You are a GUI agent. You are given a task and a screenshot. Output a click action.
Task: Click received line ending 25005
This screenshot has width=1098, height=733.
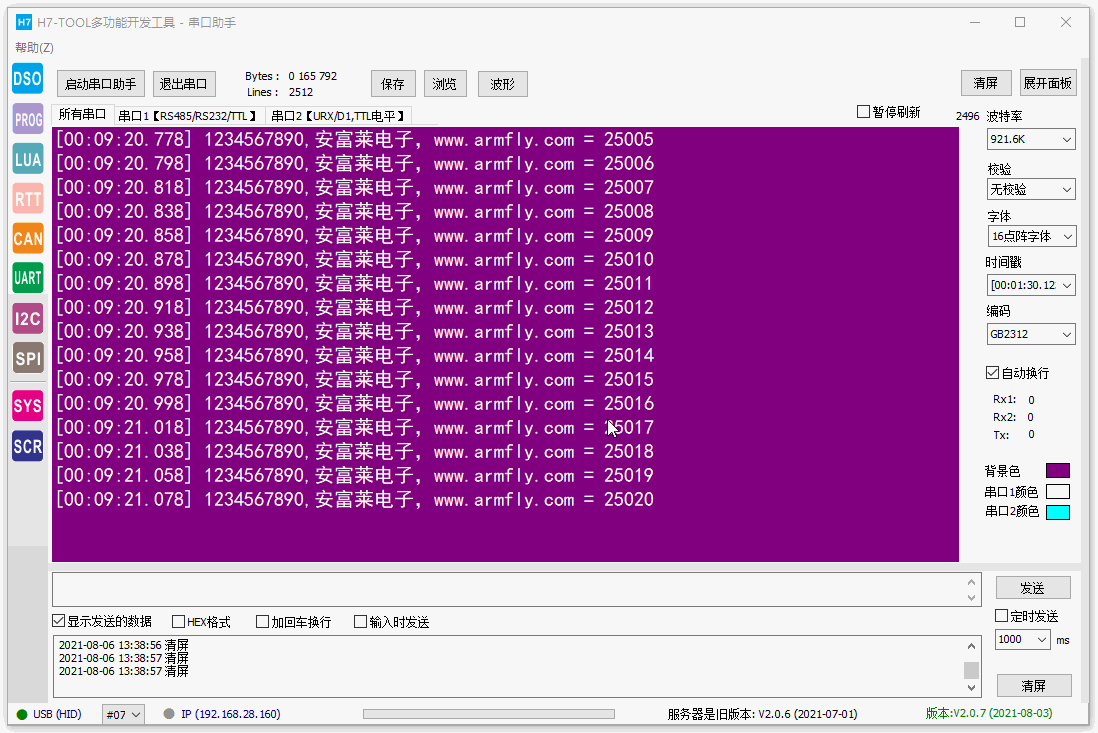(x=355, y=140)
